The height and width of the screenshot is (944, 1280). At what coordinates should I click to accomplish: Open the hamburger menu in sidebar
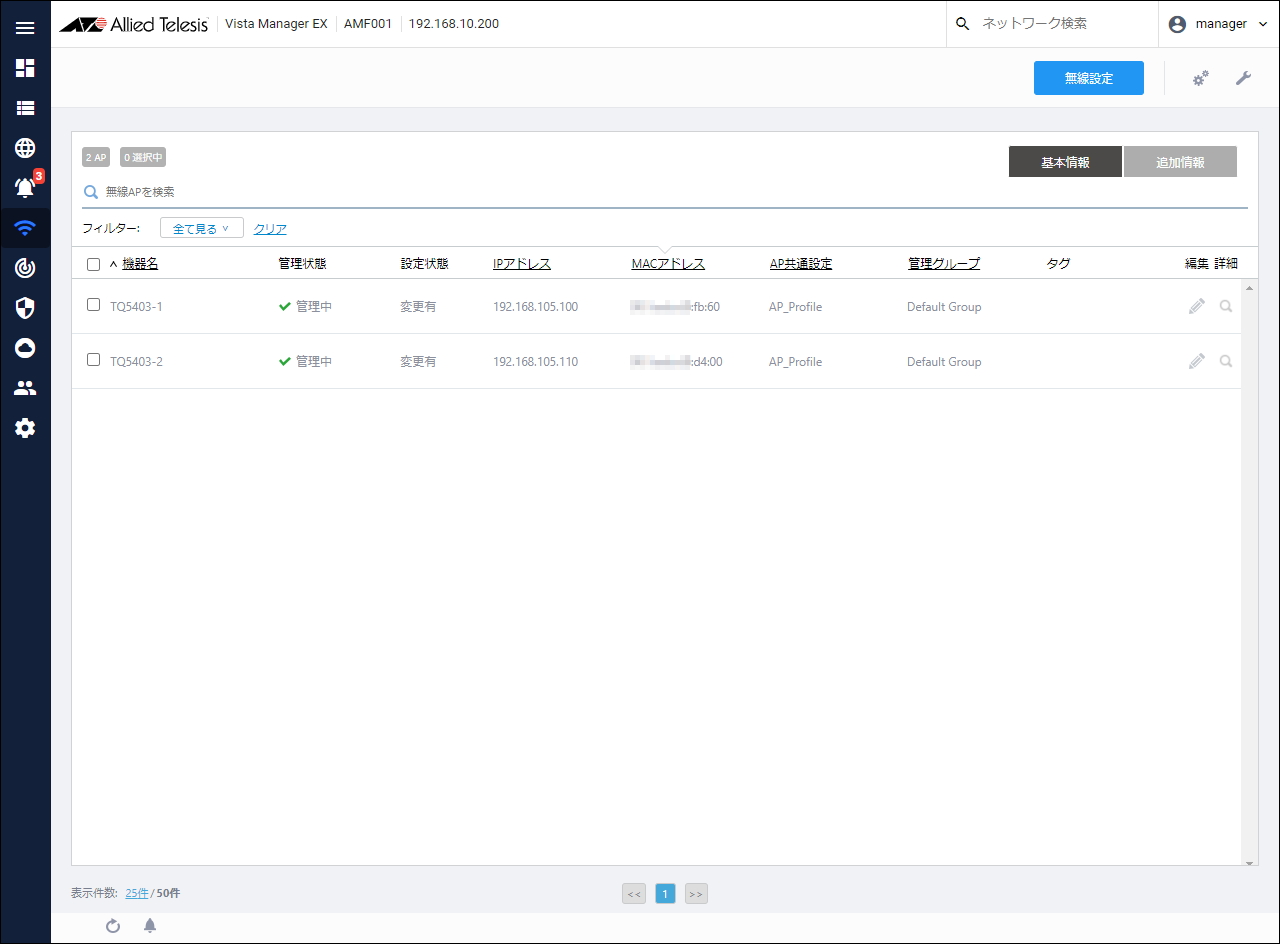(25, 28)
